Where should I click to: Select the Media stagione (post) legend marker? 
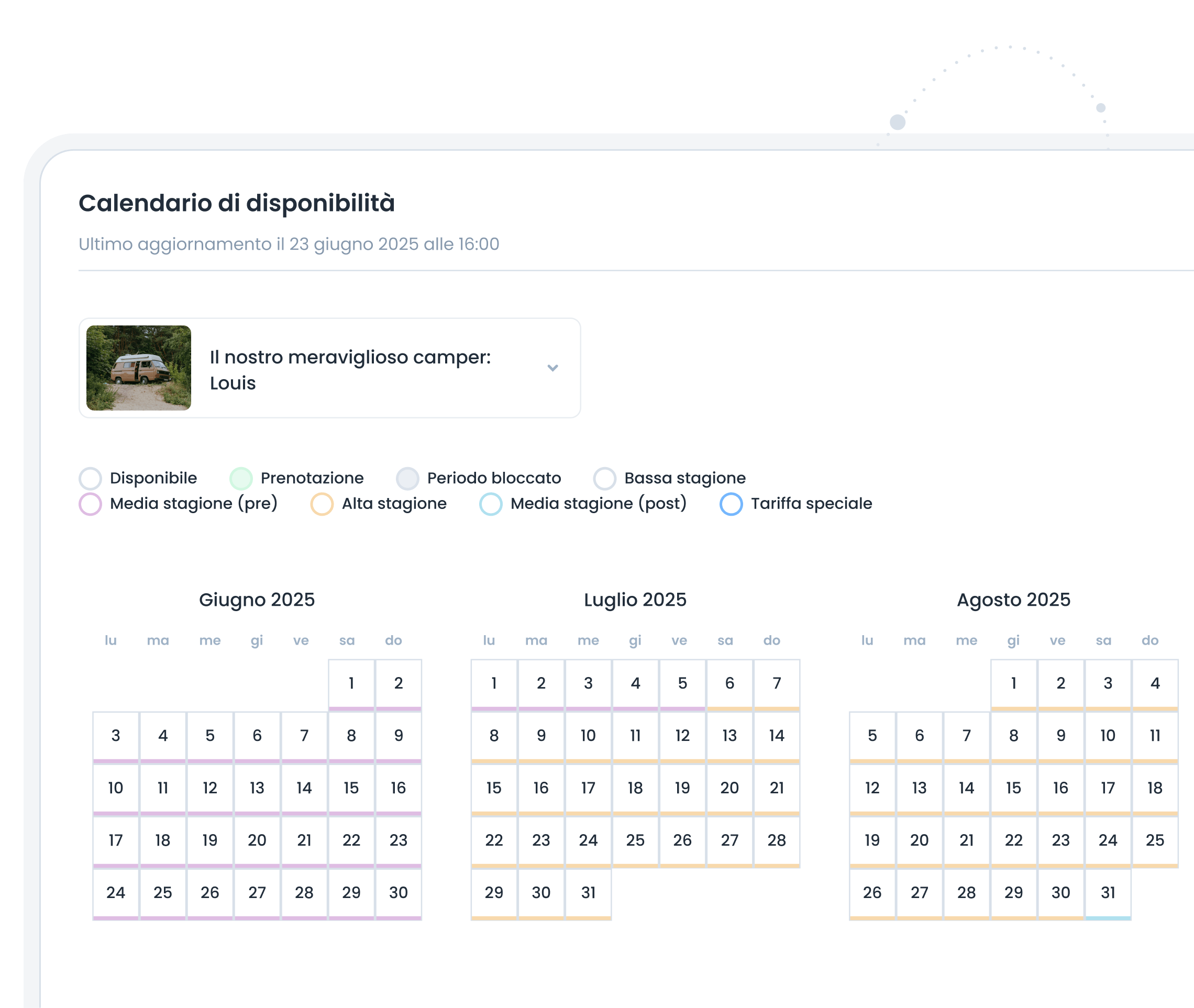491,504
